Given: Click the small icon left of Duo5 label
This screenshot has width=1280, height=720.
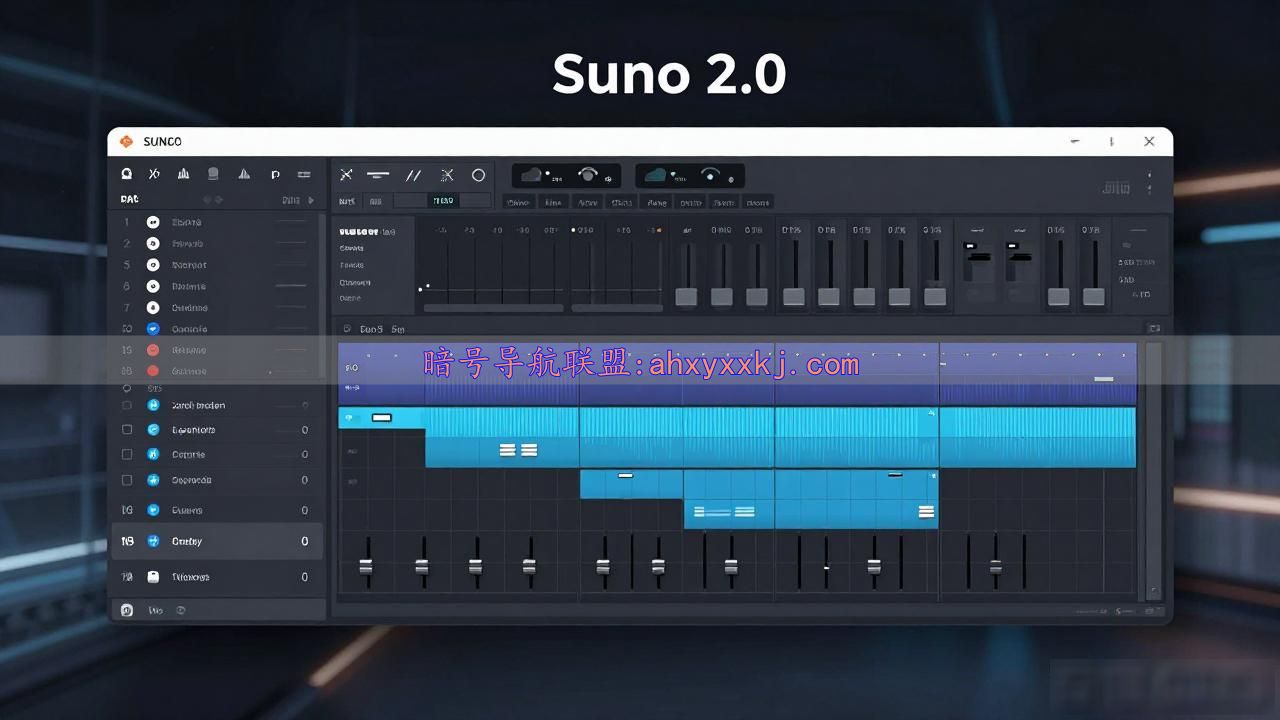Looking at the screenshot, I should (347, 328).
